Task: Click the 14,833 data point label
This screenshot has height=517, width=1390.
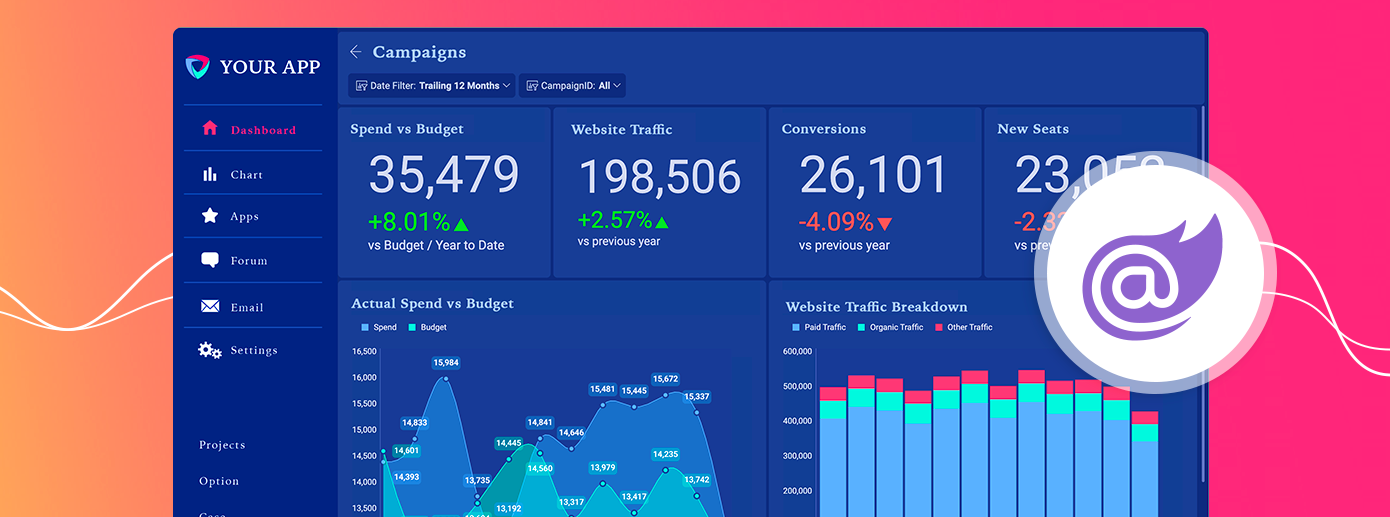Action: coord(415,423)
